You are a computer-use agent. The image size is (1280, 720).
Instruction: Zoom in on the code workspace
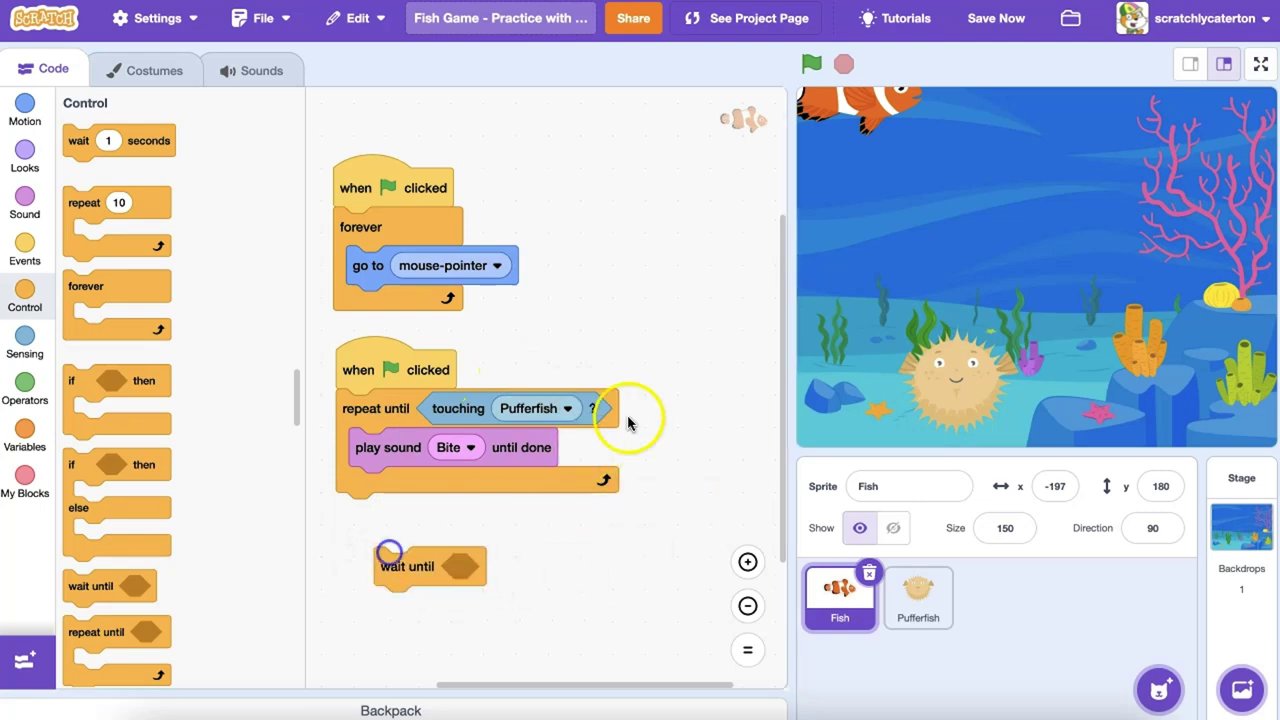pyautogui.click(x=747, y=562)
